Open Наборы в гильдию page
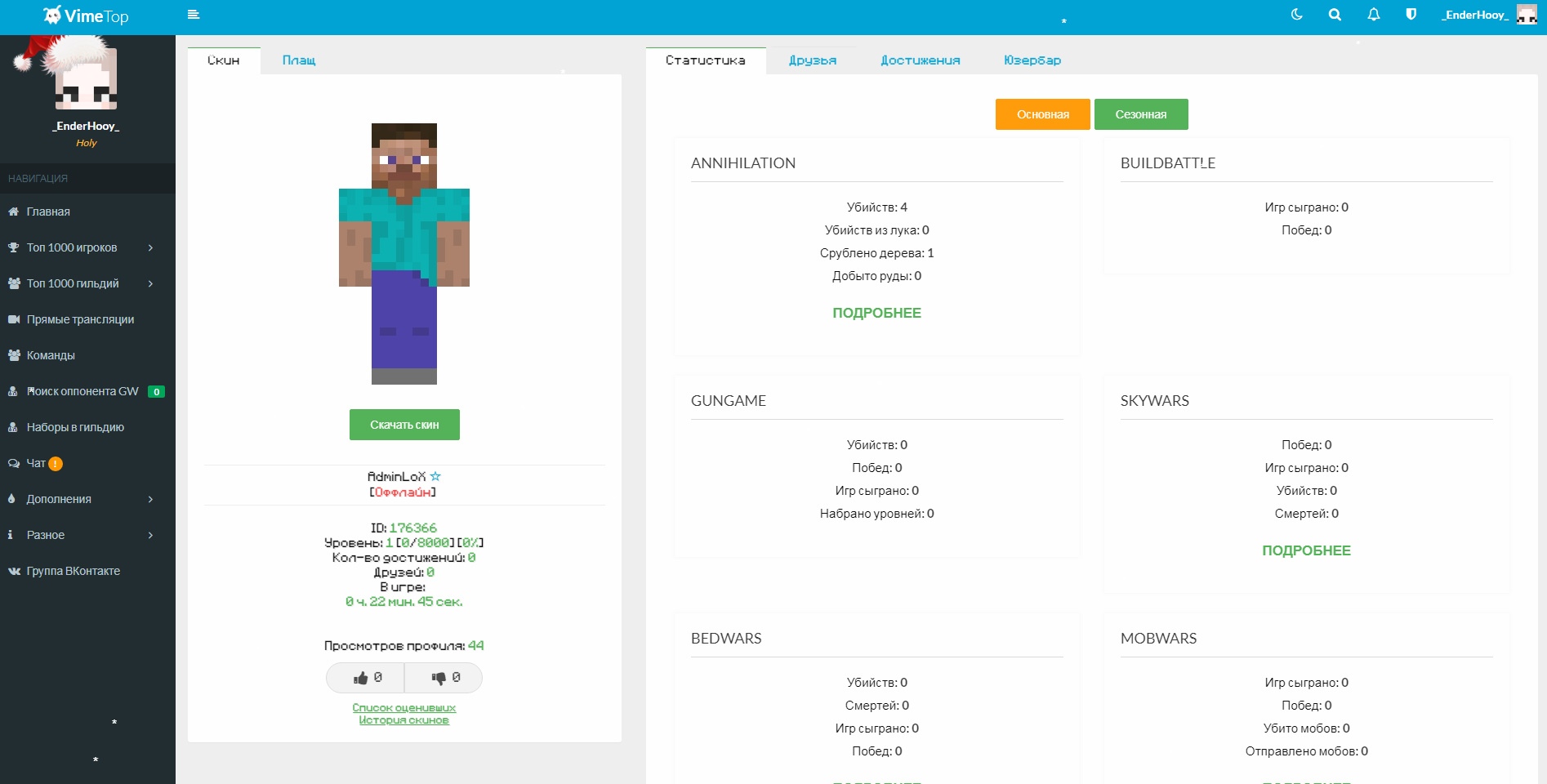This screenshot has width=1547, height=784. coord(75,427)
